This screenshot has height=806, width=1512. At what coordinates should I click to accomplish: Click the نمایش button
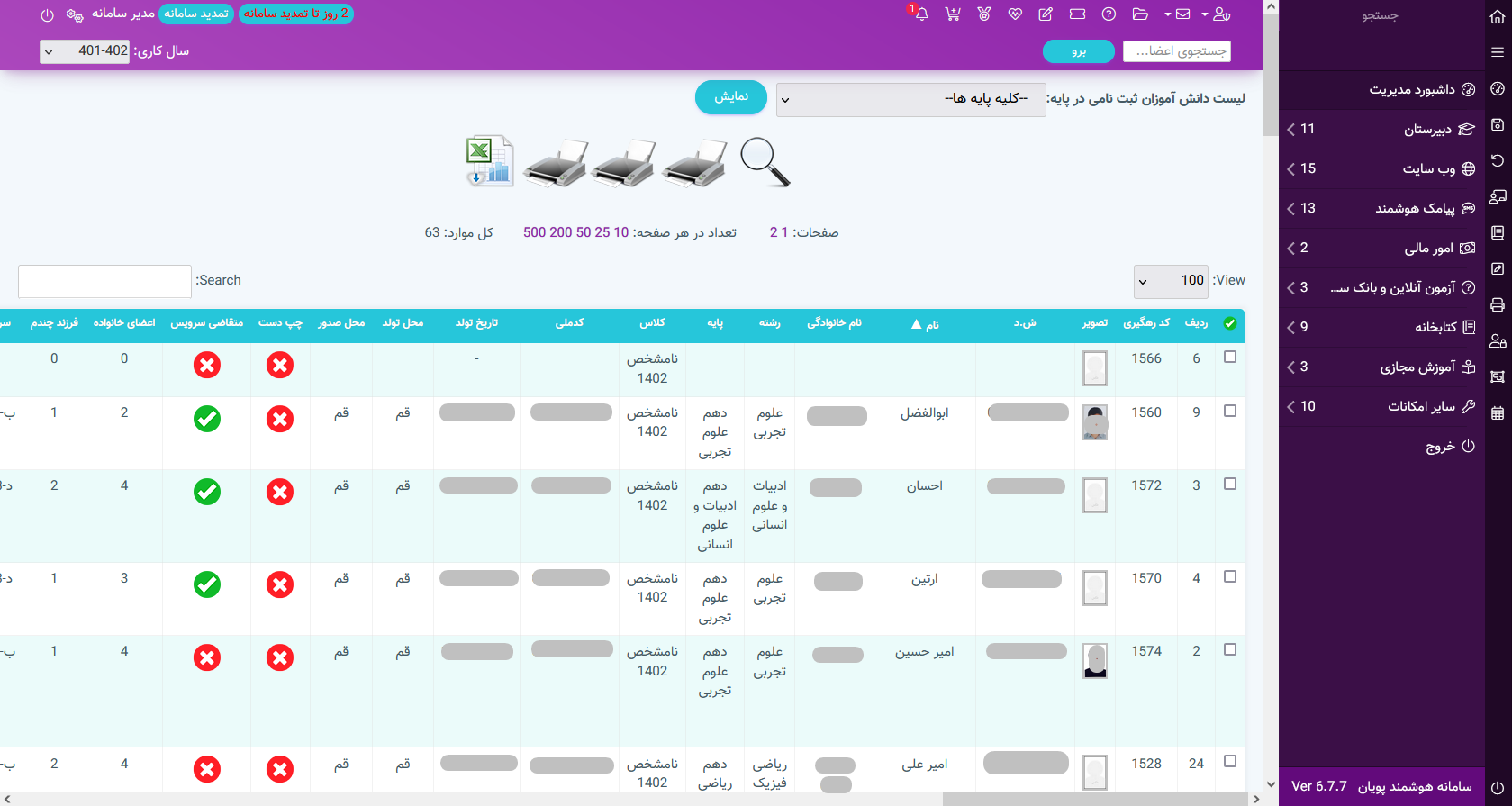731,97
